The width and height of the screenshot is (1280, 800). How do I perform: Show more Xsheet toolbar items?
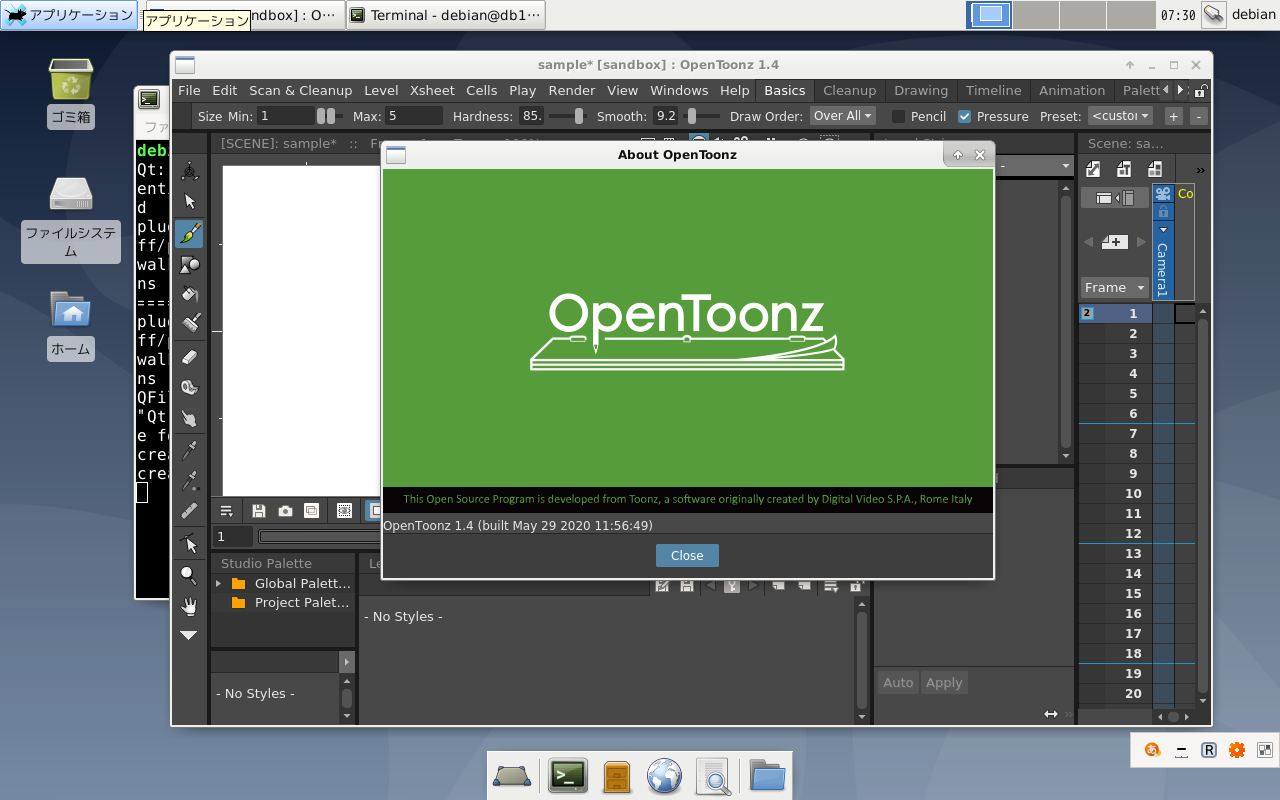point(1201,170)
